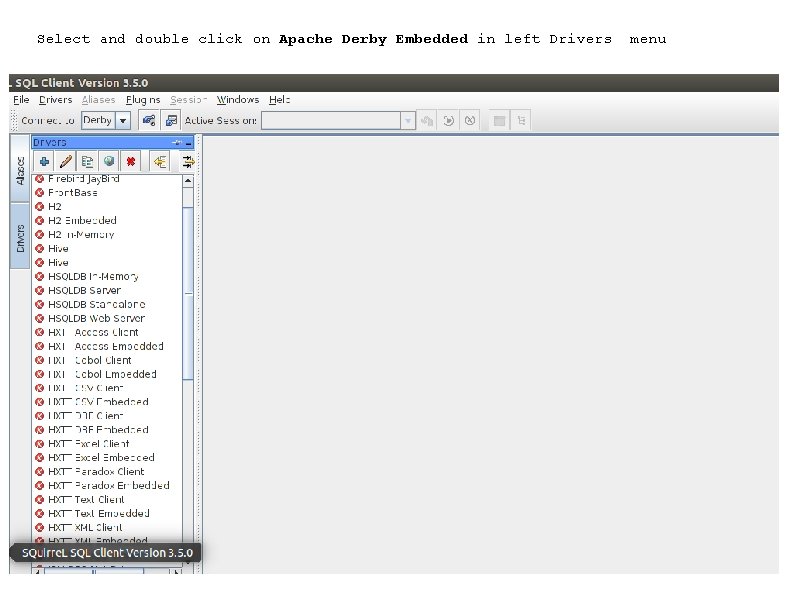Select HXTT Access Embedded driver row

(x=107, y=346)
